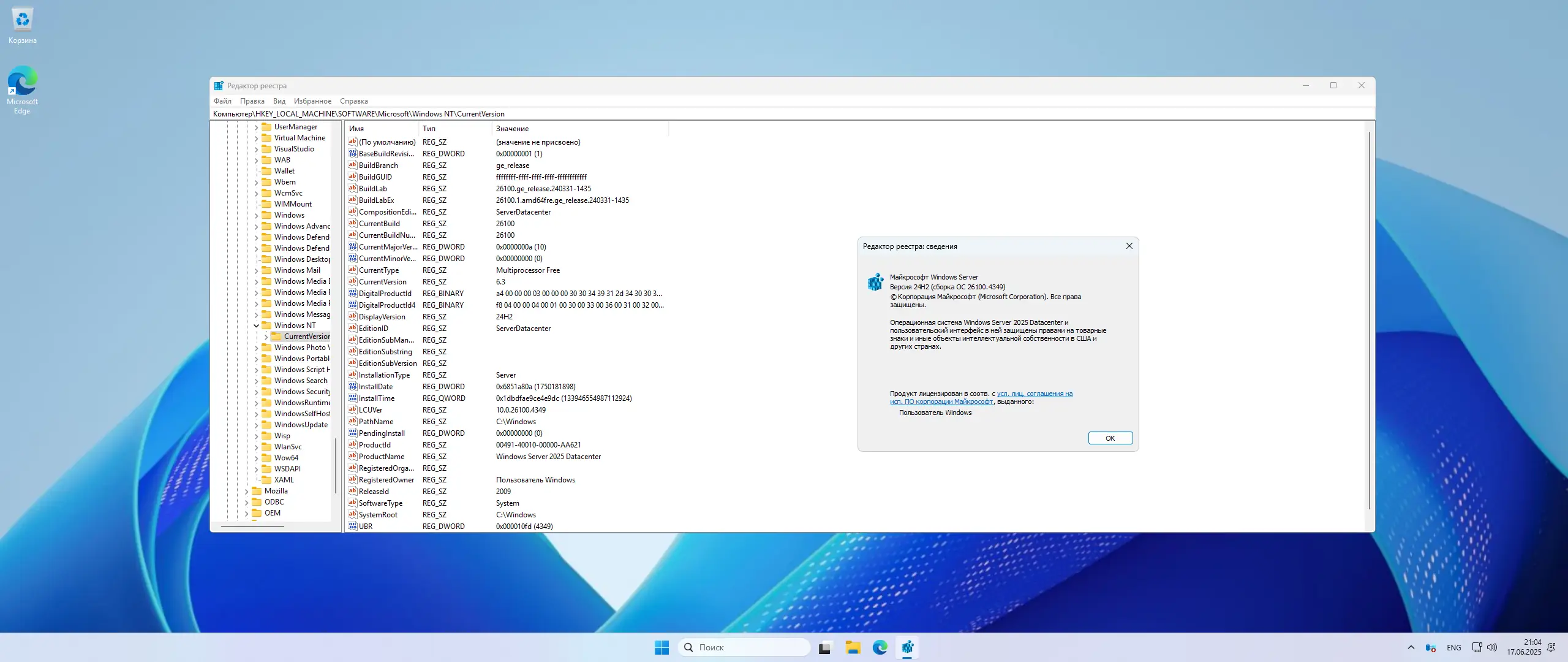This screenshot has width=1568, height=662.
Task: Select the ProductName string value icon
Action: [353, 456]
